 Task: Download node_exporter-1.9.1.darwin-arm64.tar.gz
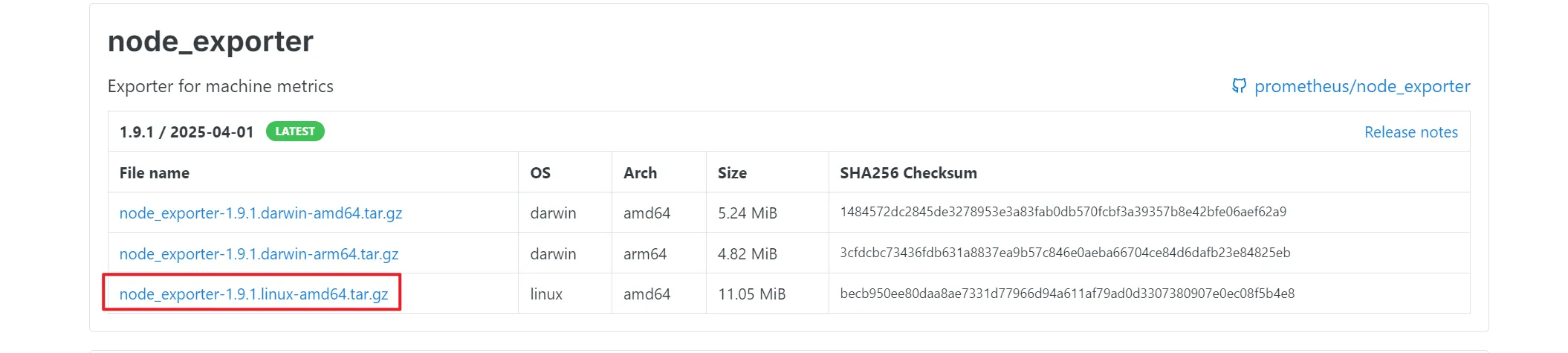click(x=259, y=254)
